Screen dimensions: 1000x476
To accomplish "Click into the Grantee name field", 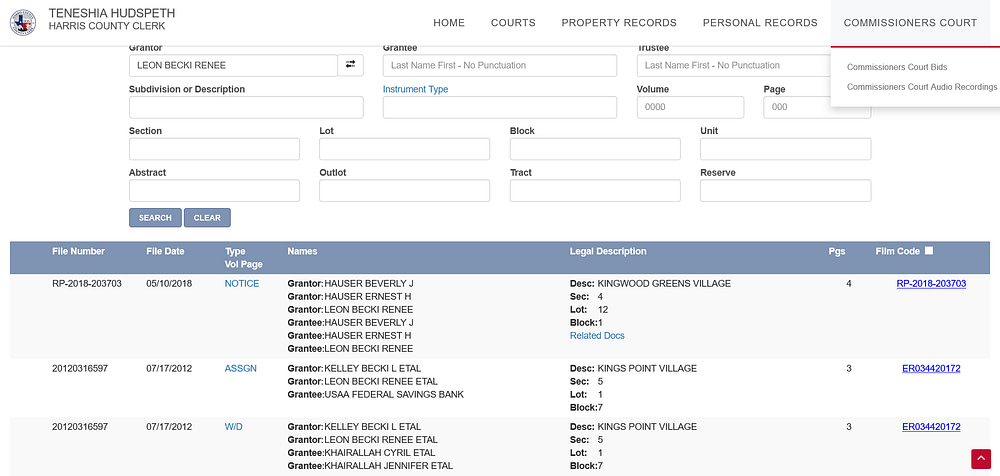I will pyautogui.click(x=500, y=65).
